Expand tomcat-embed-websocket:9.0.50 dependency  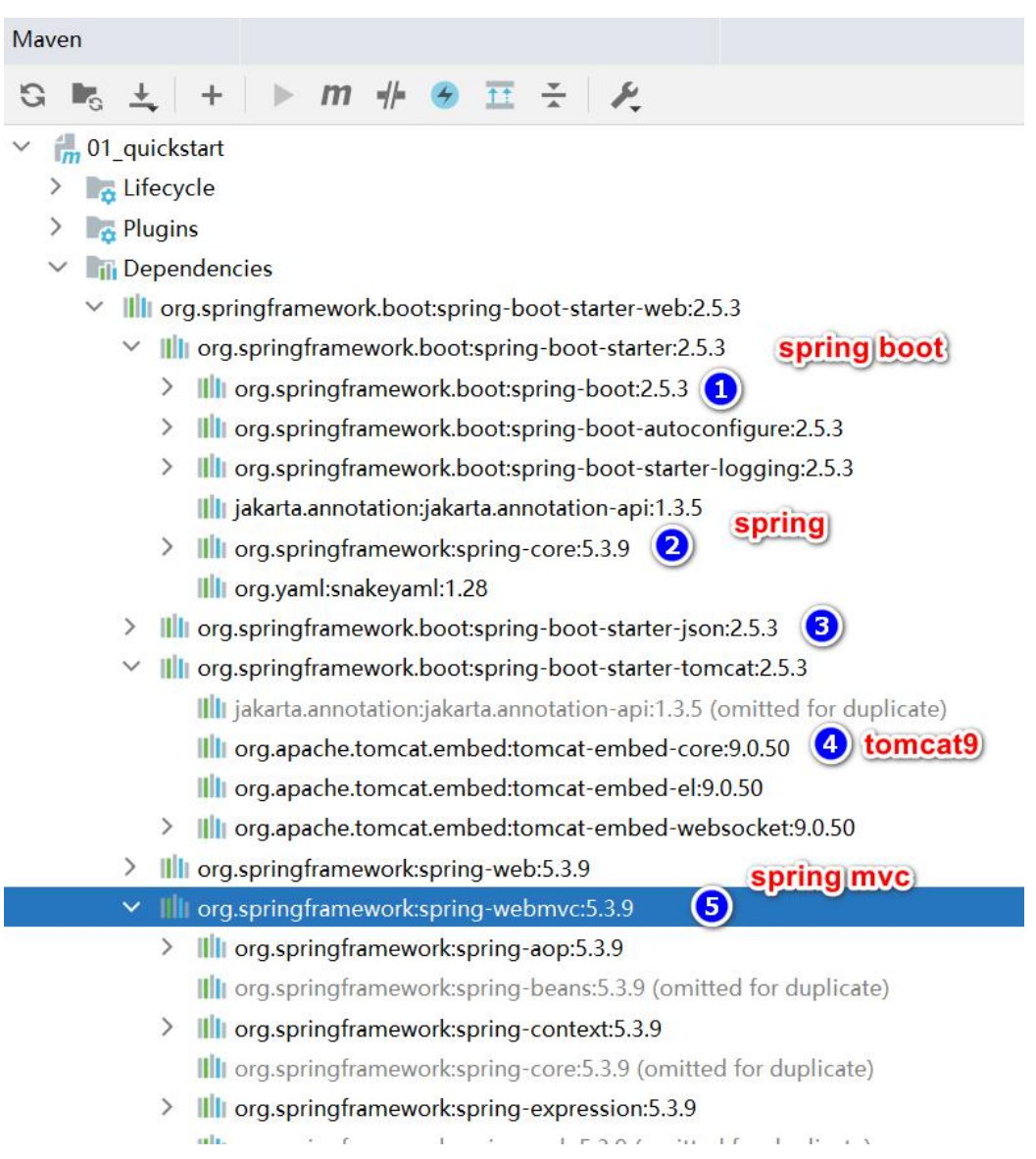tap(167, 827)
